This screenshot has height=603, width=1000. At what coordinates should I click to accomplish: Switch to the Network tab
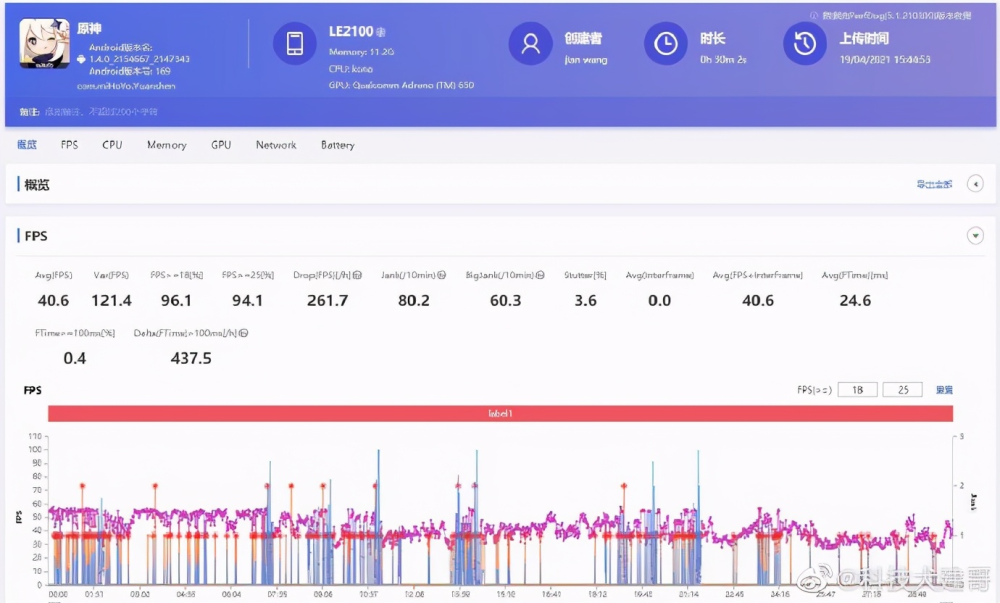(x=276, y=145)
